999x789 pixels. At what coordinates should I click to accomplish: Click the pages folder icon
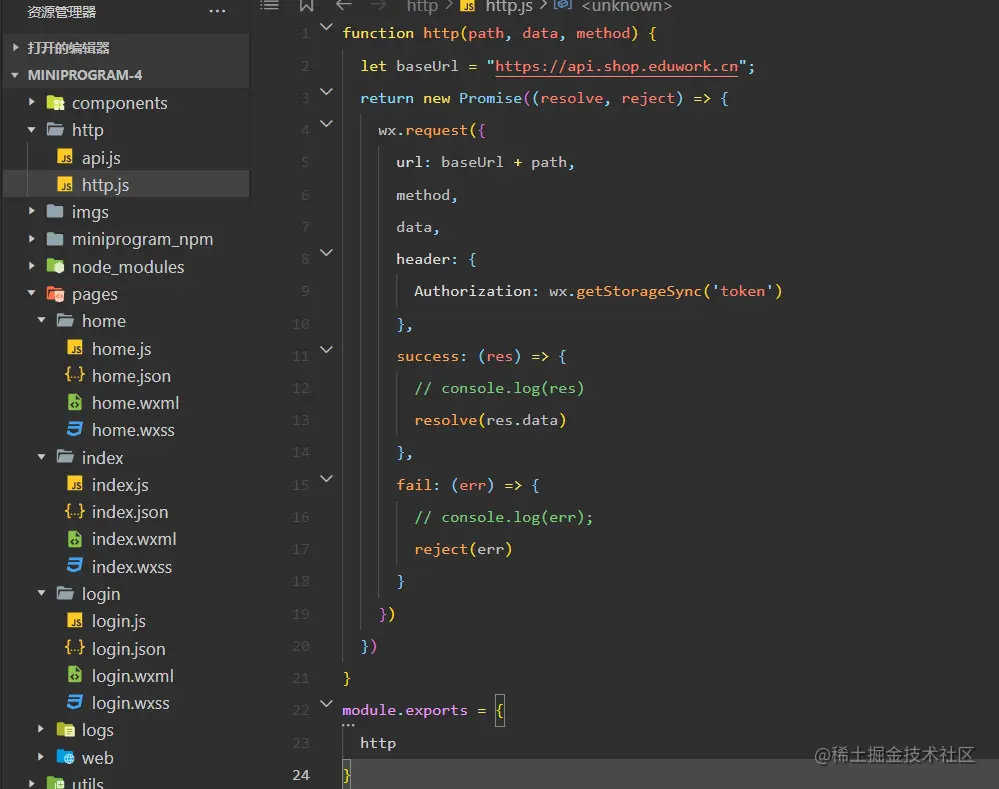coord(55,294)
